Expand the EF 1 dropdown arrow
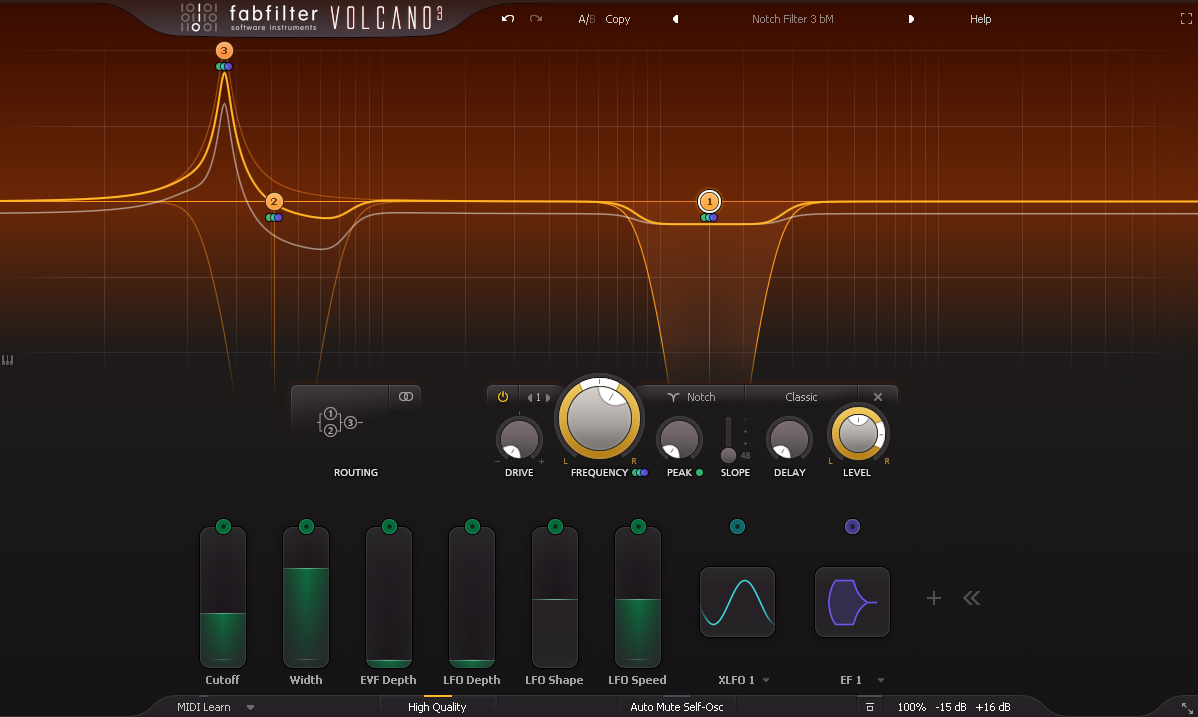 click(x=880, y=680)
